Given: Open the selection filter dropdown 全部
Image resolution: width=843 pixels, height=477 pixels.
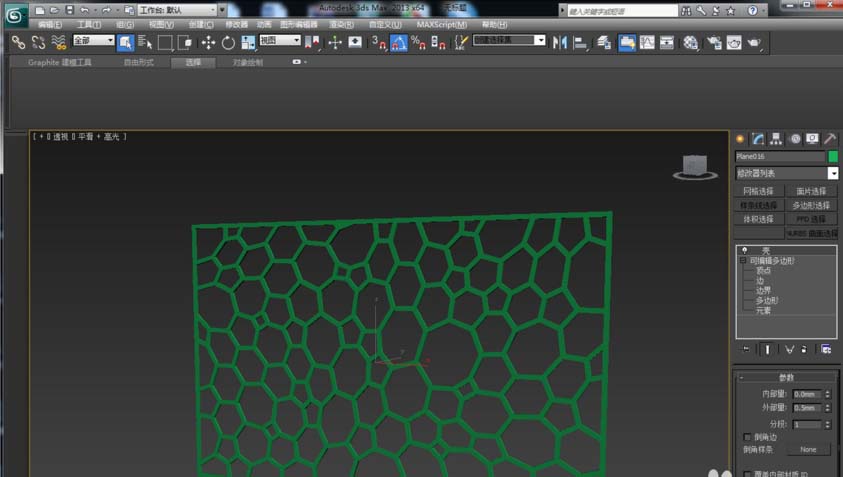Looking at the screenshot, I should pos(94,40).
